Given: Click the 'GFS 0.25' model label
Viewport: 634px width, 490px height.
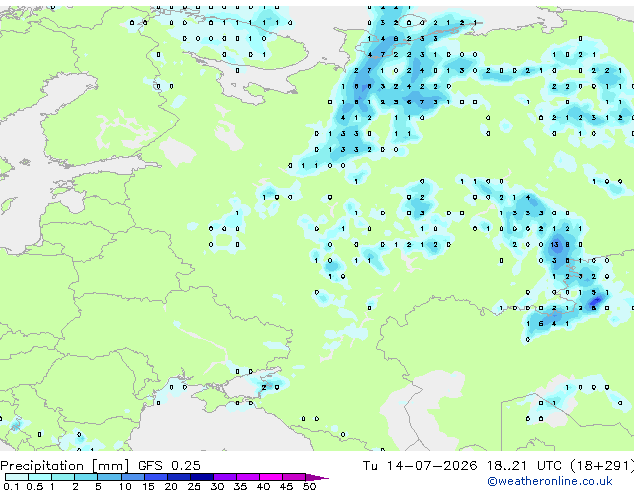Looking at the screenshot, I should (x=169, y=466).
